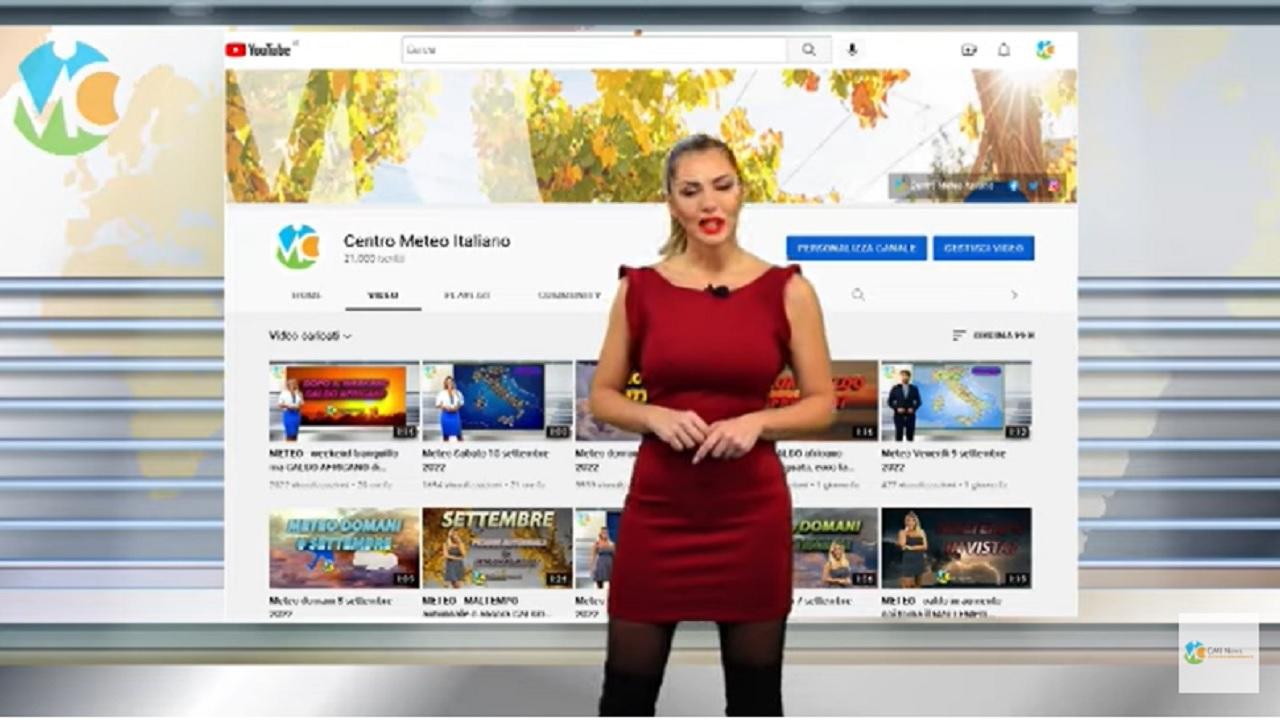Open the Twitter icon in the channel banner

click(x=1033, y=185)
